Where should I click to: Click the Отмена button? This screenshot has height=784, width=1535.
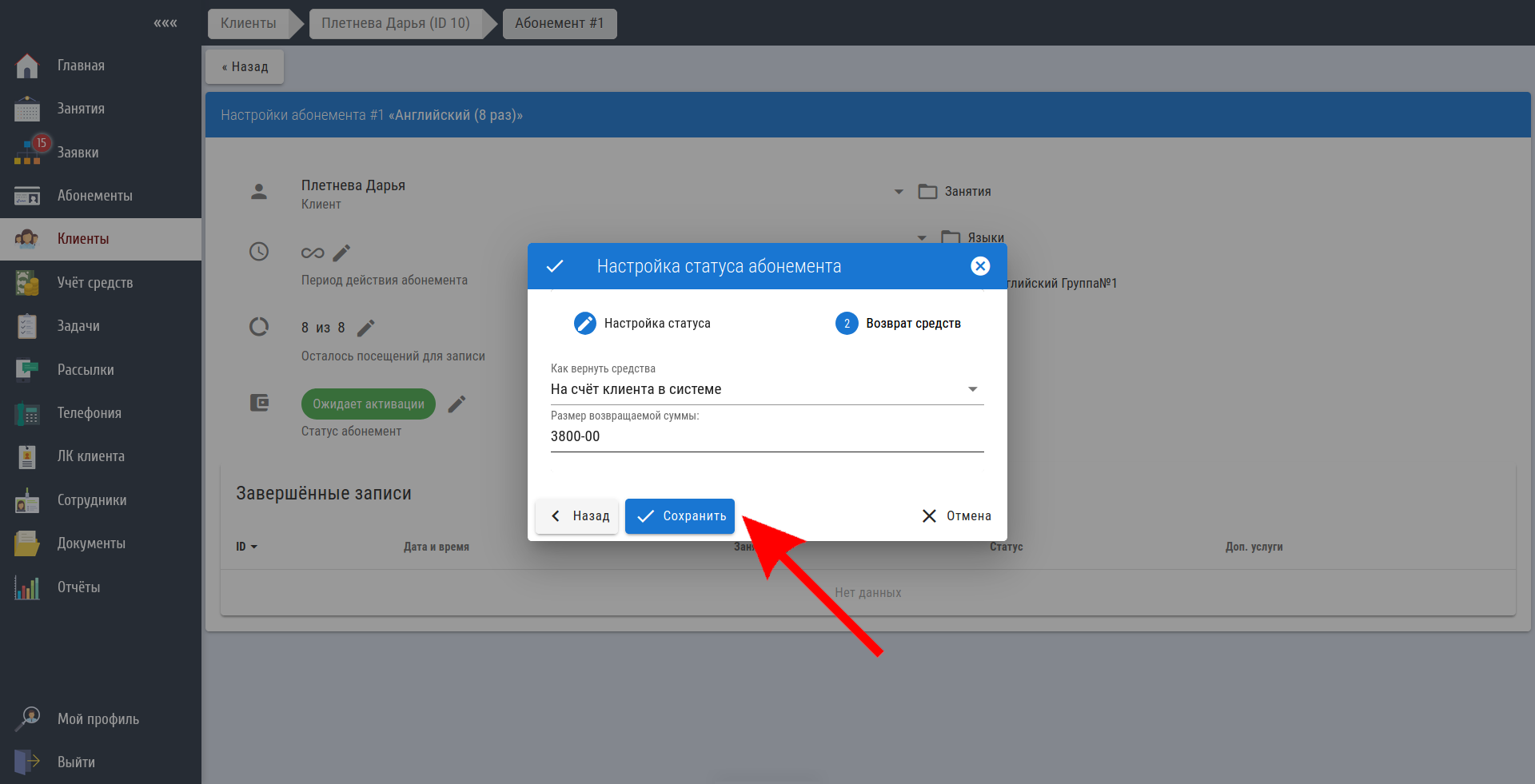956,516
